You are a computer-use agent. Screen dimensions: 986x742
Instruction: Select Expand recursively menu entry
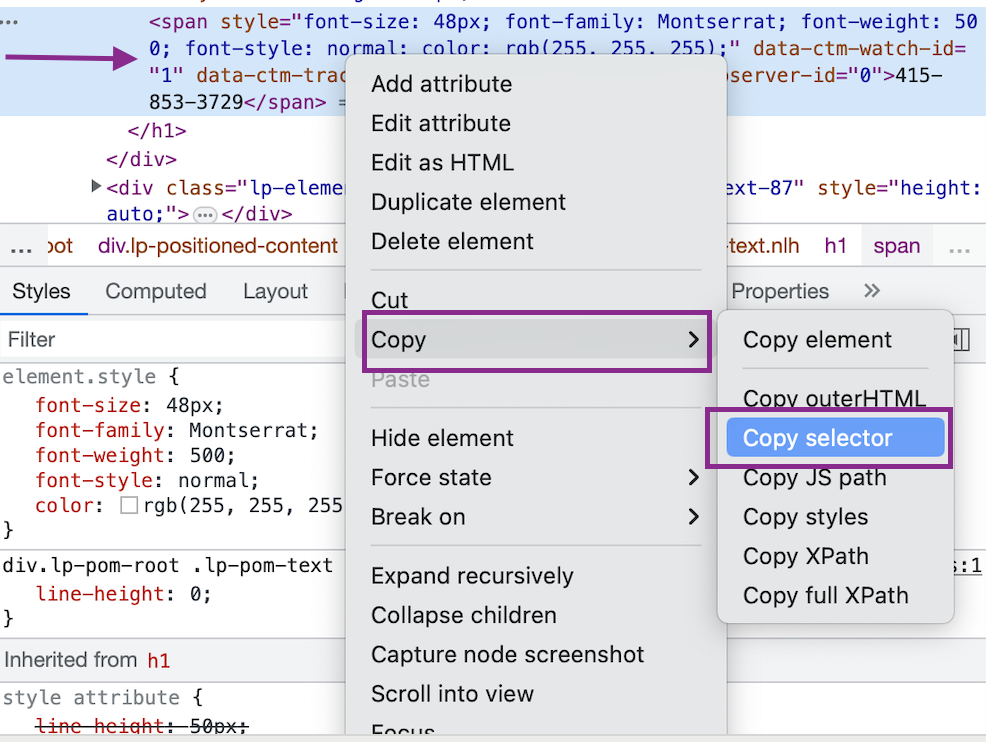(x=472, y=576)
